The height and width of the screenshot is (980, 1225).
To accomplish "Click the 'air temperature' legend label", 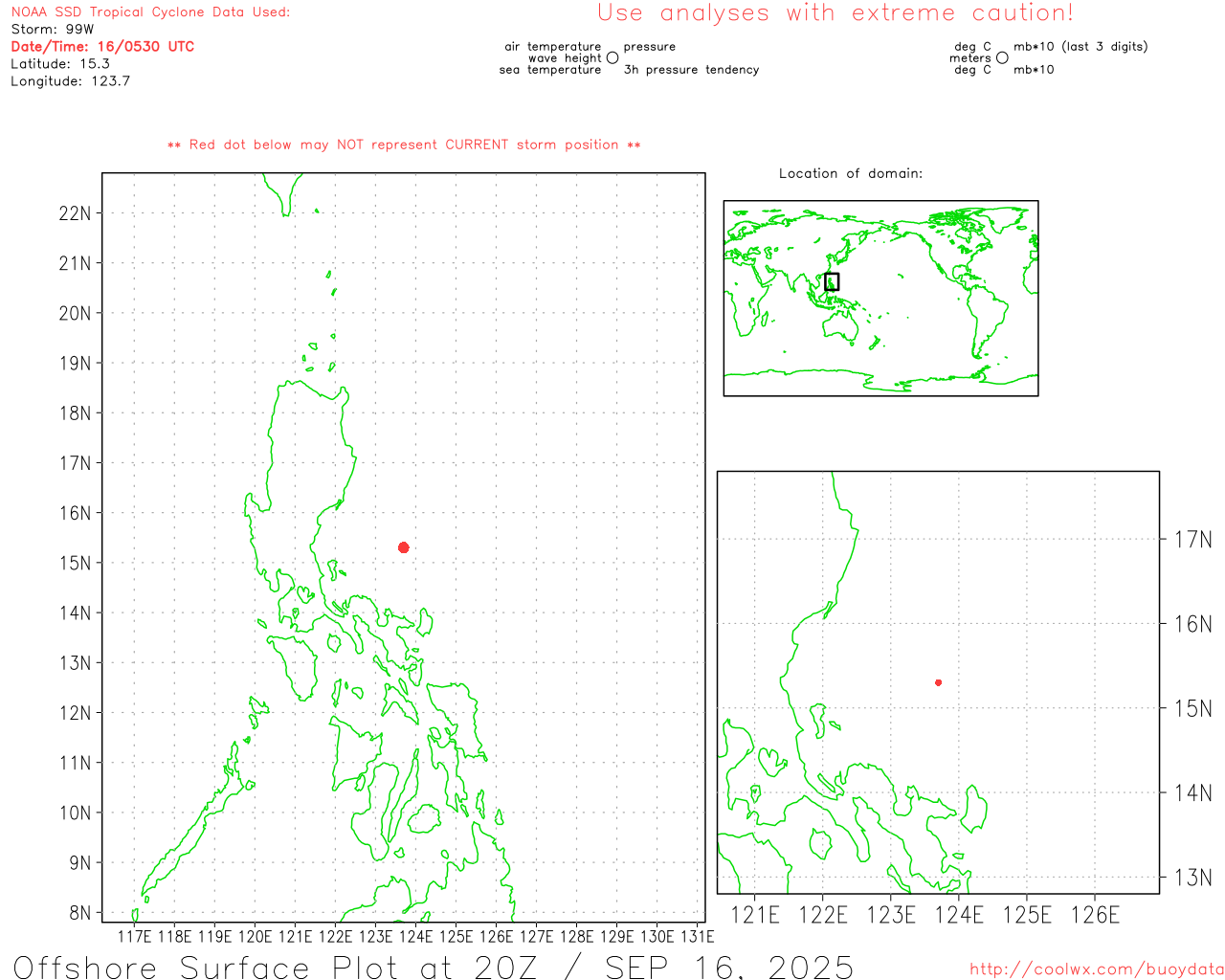I will click(x=553, y=47).
